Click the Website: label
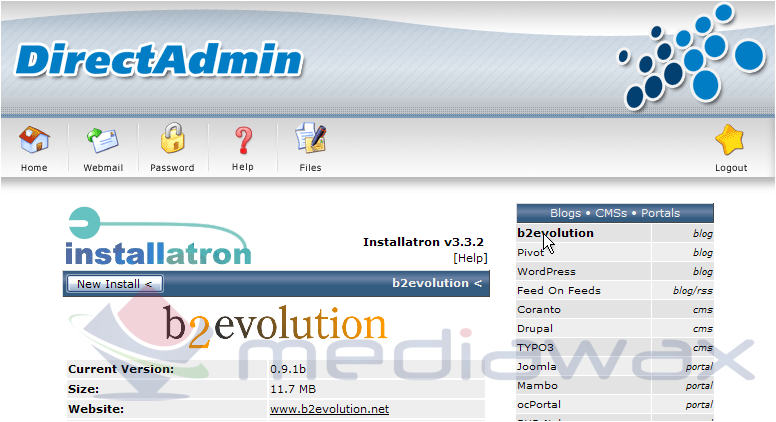776x422 pixels. pos(96,409)
